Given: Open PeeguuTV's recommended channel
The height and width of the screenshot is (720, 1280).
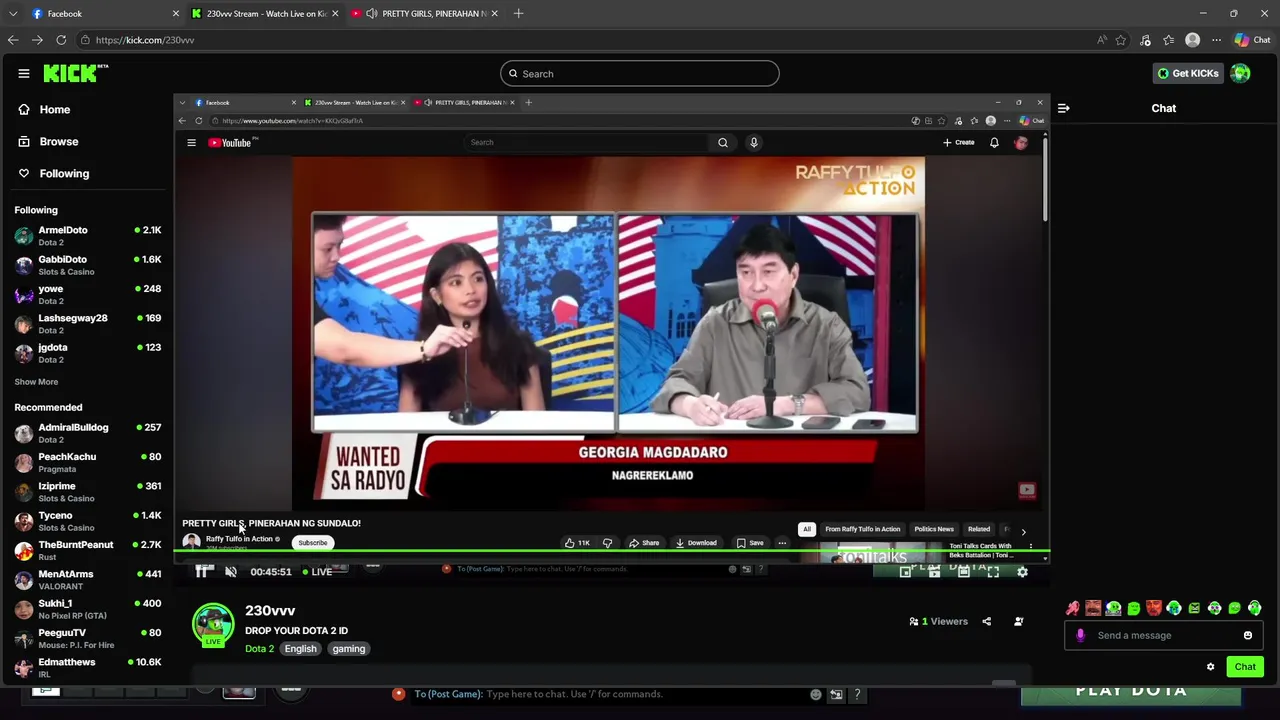Looking at the screenshot, I should [x=88, y=638].
